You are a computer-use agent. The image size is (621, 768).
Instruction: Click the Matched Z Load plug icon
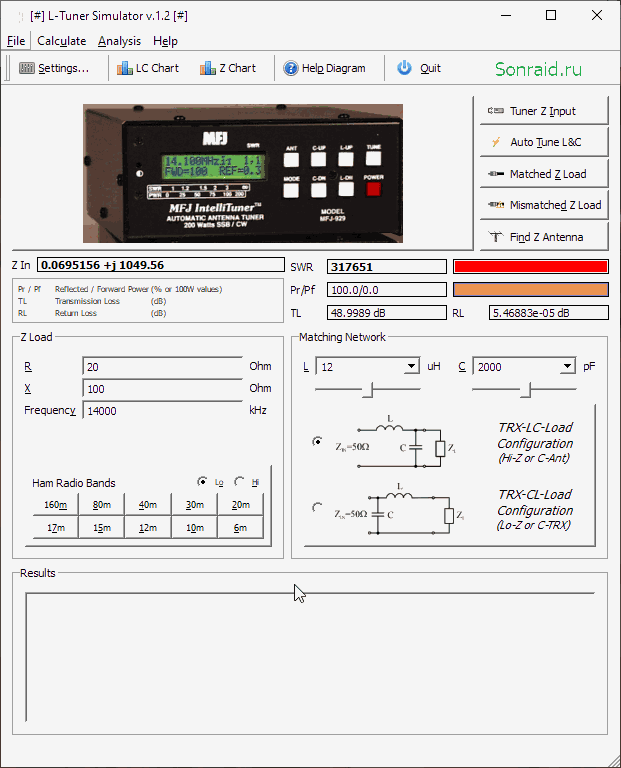tap(496, 174)
